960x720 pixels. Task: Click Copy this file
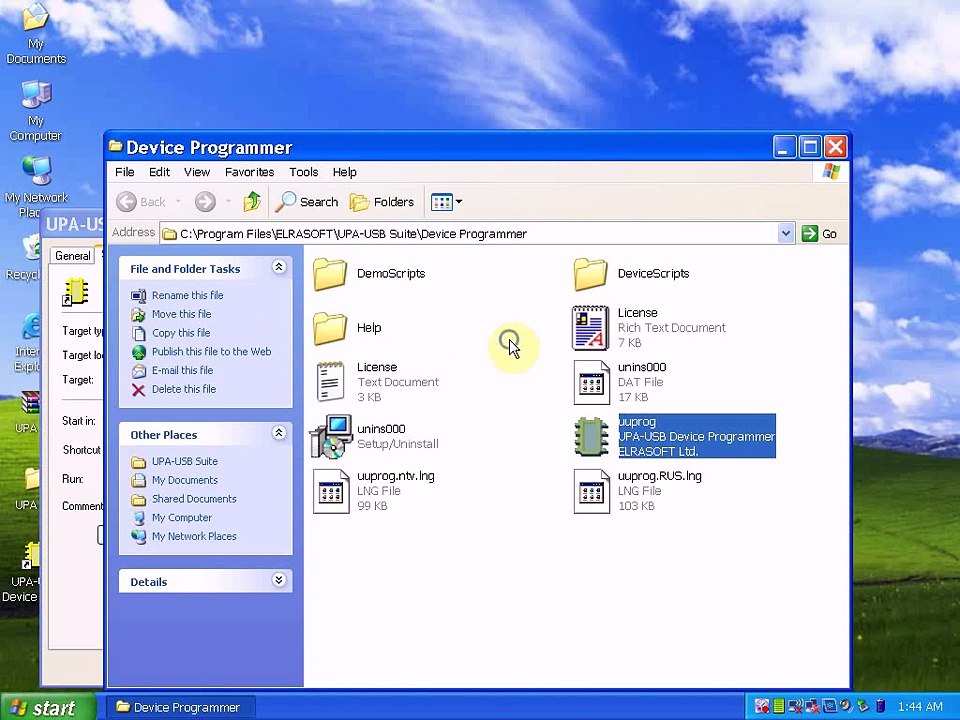tap(181, 333)
